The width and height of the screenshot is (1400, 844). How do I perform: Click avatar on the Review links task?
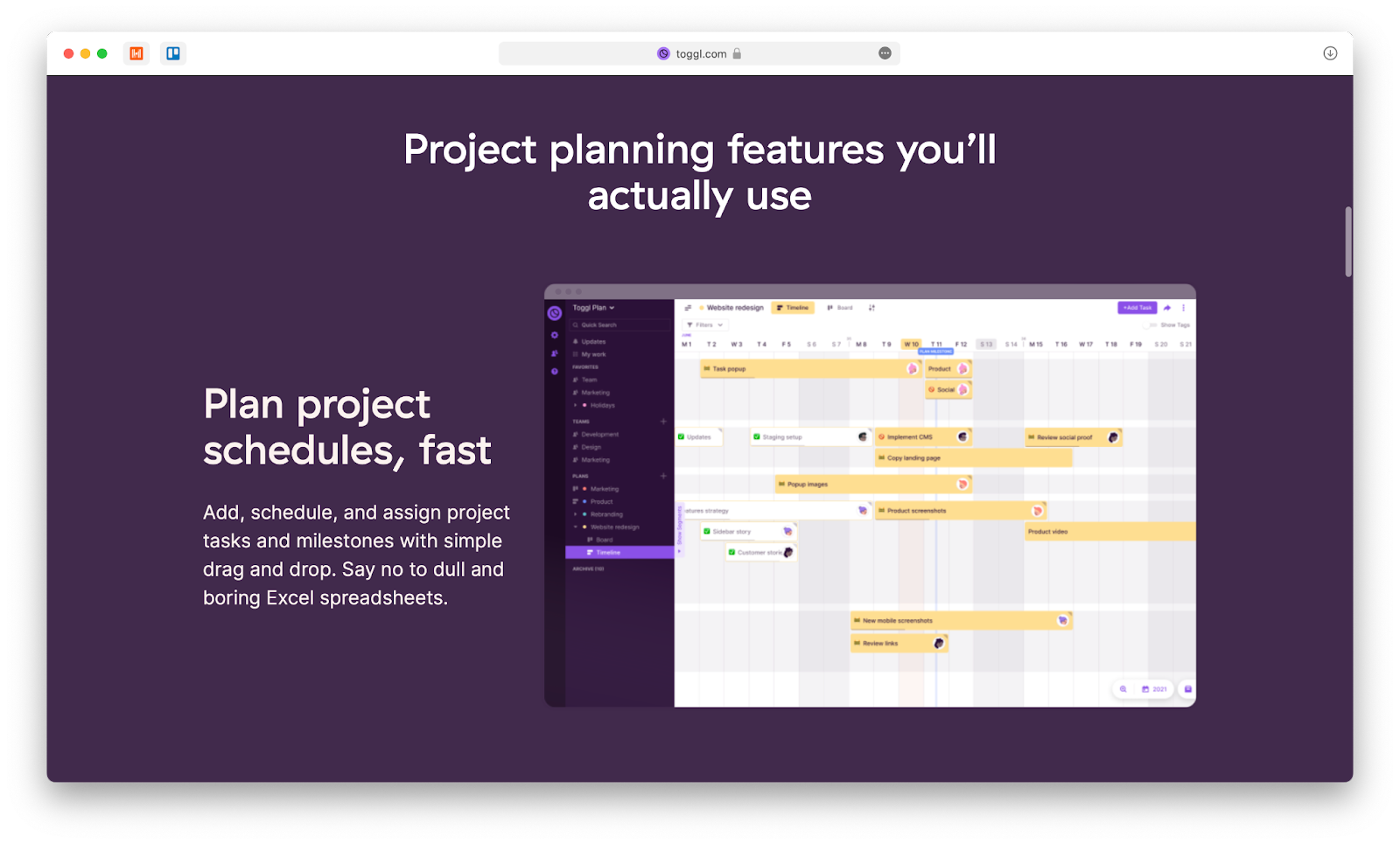point(939,643)
